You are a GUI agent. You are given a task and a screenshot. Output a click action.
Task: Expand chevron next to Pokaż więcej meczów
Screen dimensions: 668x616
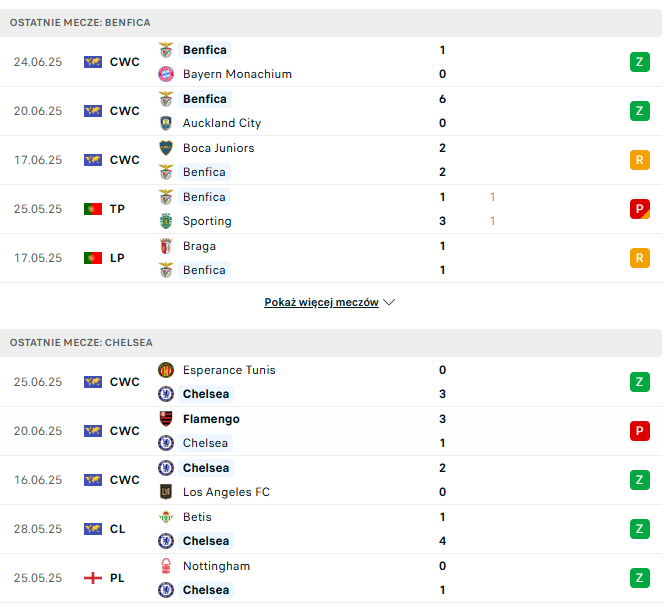(x=389, y=302)
